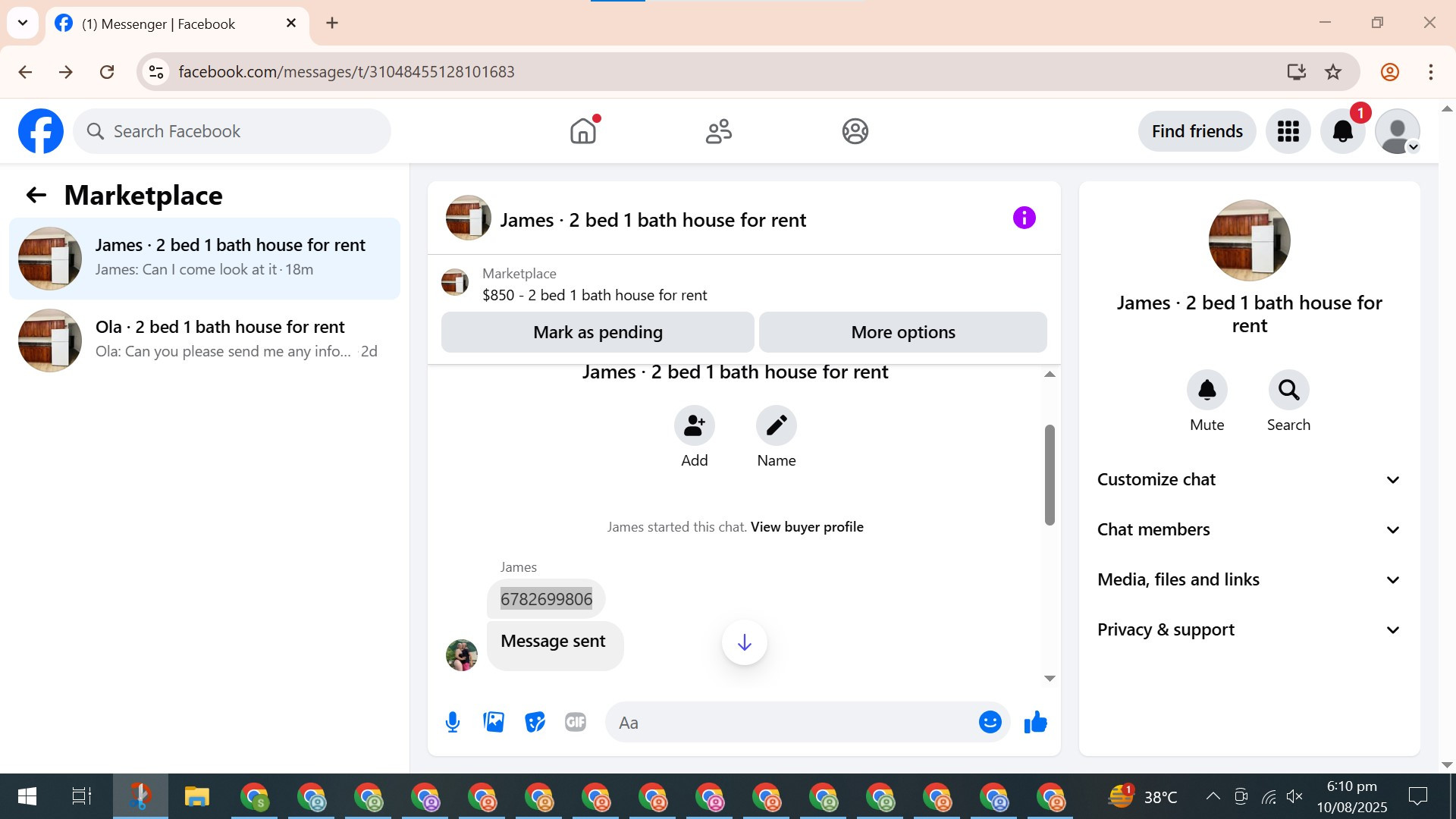Search in conversation magnifier icon
Screen dimensions: 1456x819
click(x=1288, y=391)
